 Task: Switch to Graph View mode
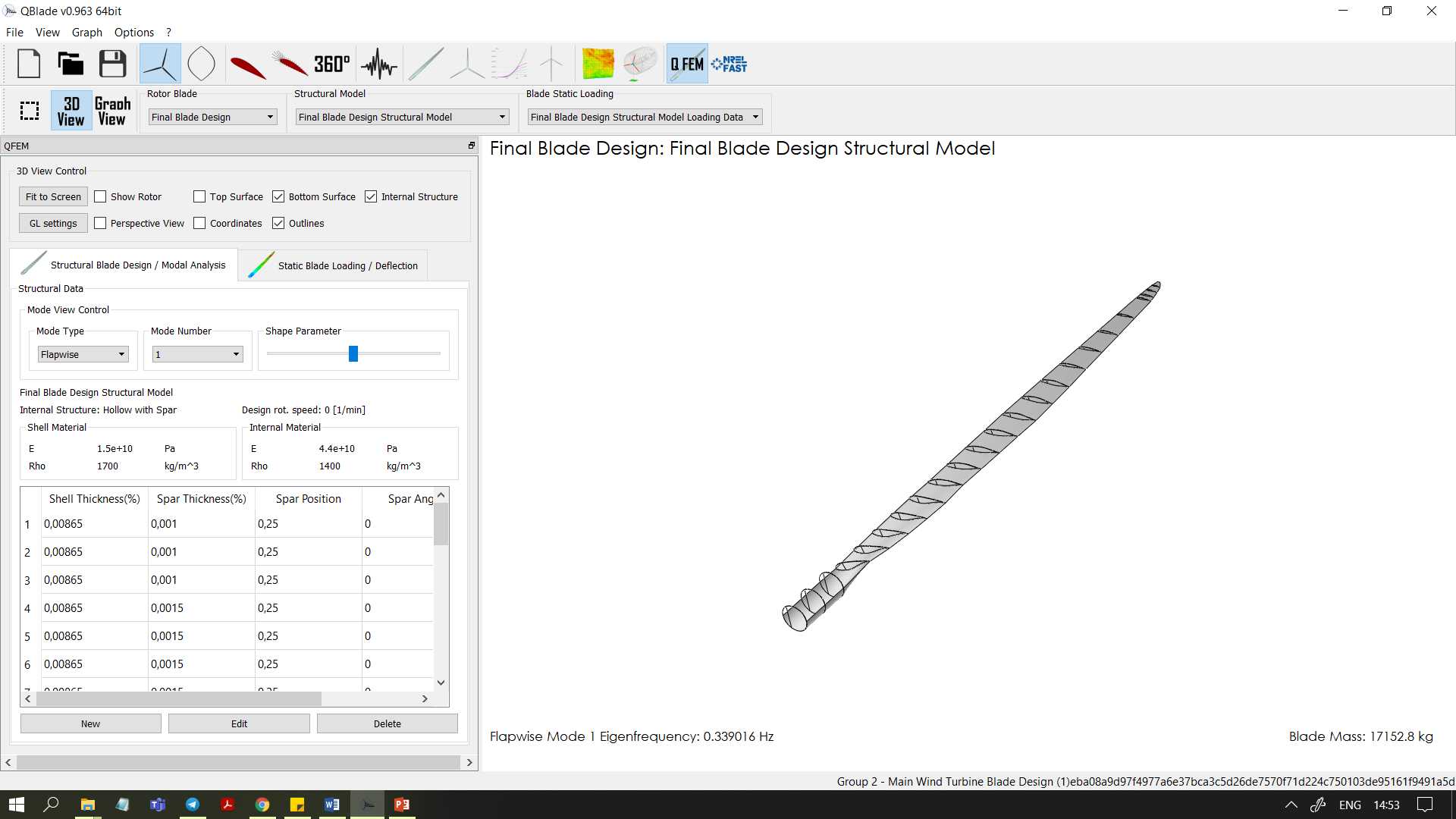click(x=112, y=111)
